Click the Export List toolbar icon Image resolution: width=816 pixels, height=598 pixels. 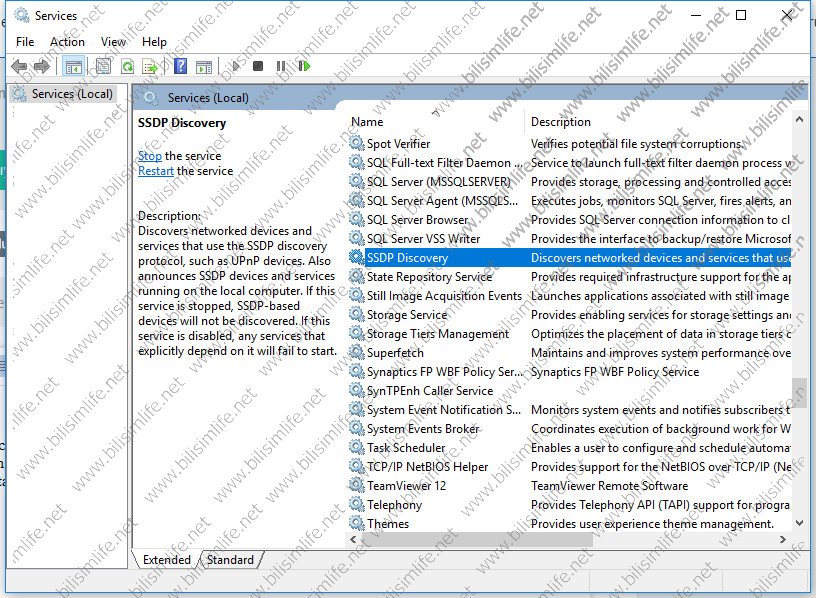click(150, 67)
